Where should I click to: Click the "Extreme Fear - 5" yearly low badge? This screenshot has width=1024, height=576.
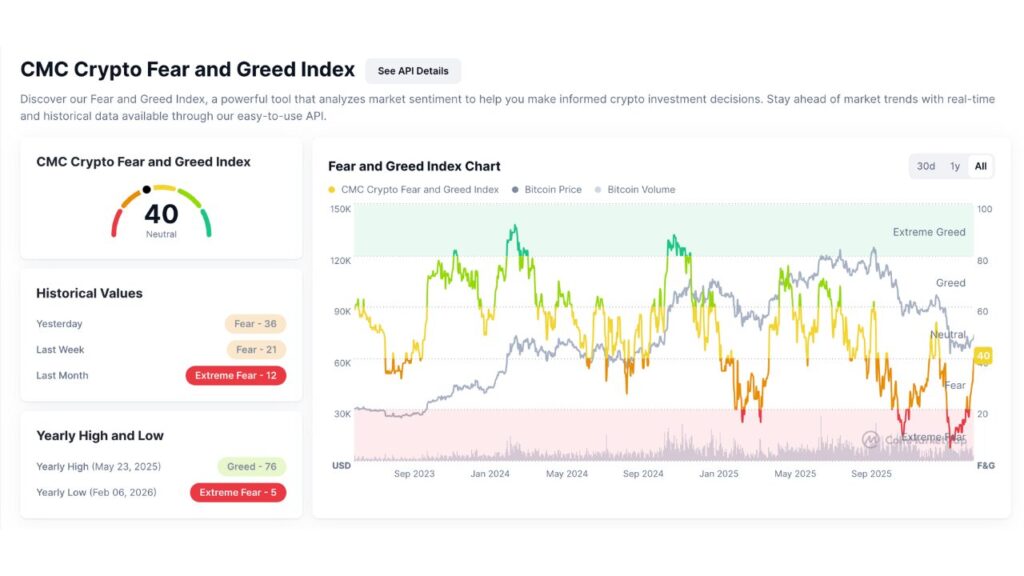238,492
